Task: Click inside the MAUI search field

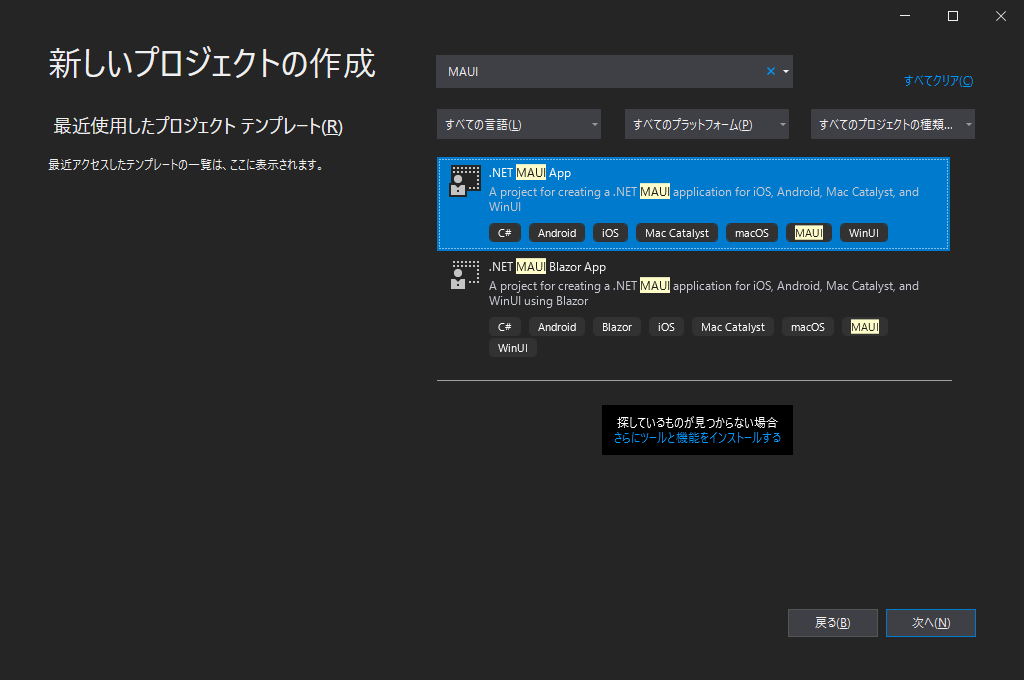Action: pos(600,71)
